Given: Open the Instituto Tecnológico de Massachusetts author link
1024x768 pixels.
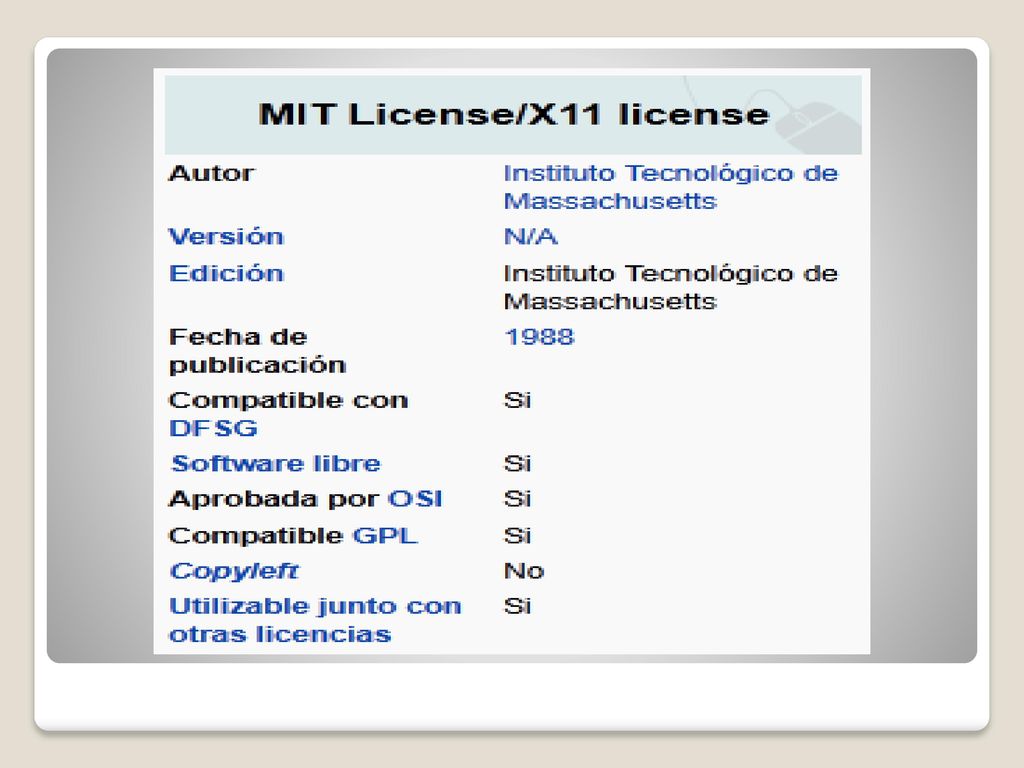Looking at the screenshot, I should (671, 187).
